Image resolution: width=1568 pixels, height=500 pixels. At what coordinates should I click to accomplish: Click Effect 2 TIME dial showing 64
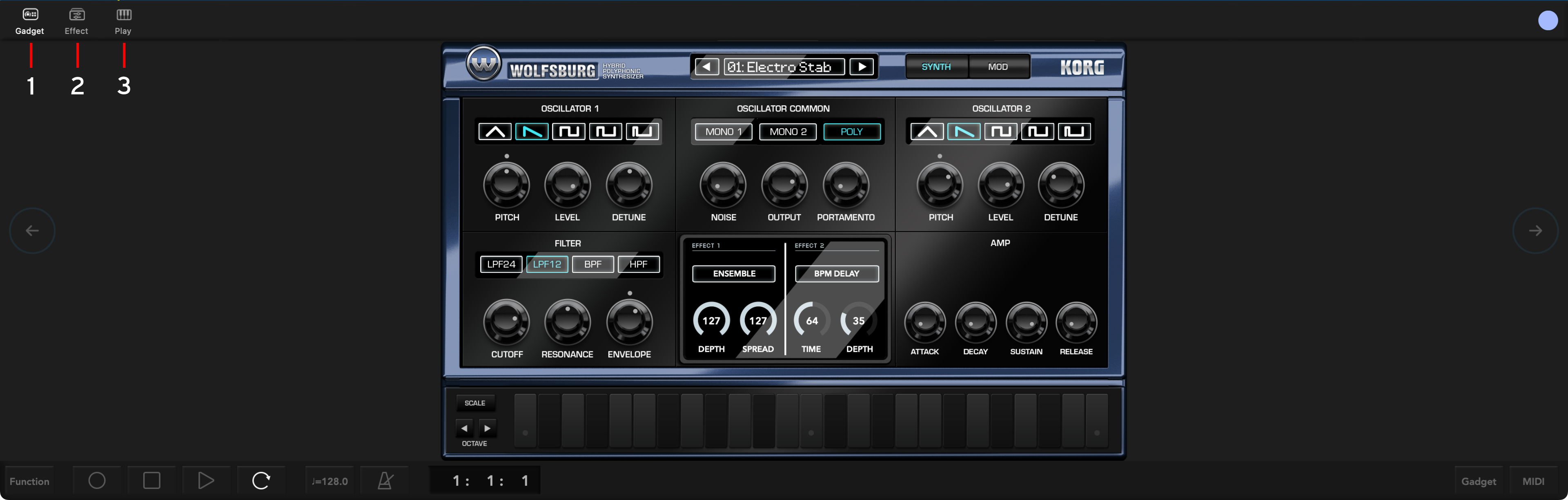pos(812,320)
